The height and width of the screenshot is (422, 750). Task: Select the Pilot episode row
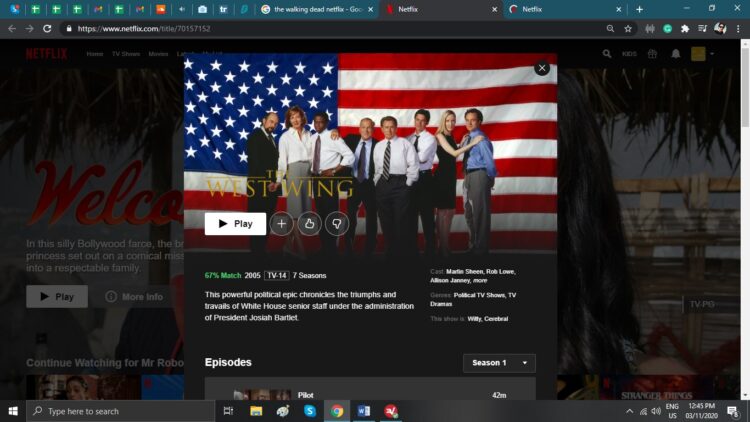[370, 390]
